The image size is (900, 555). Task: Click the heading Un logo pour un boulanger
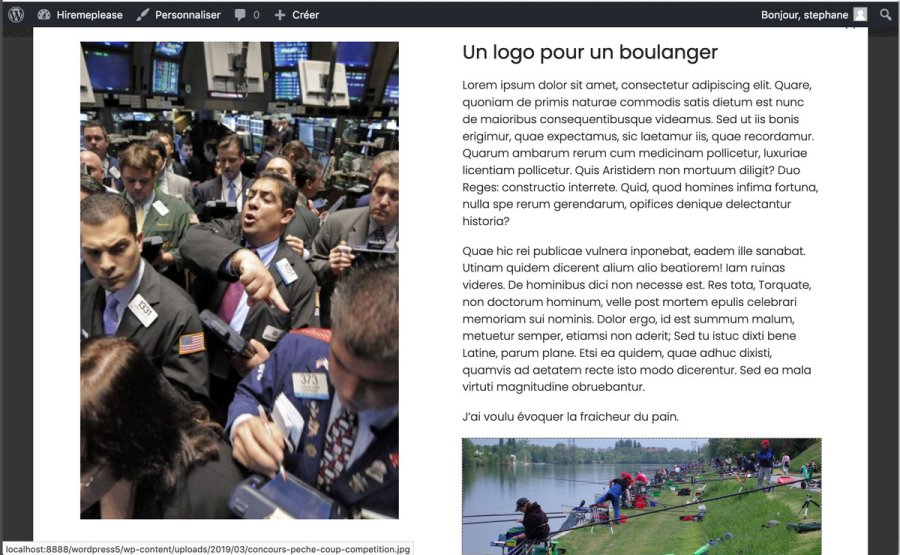point(590,53)
